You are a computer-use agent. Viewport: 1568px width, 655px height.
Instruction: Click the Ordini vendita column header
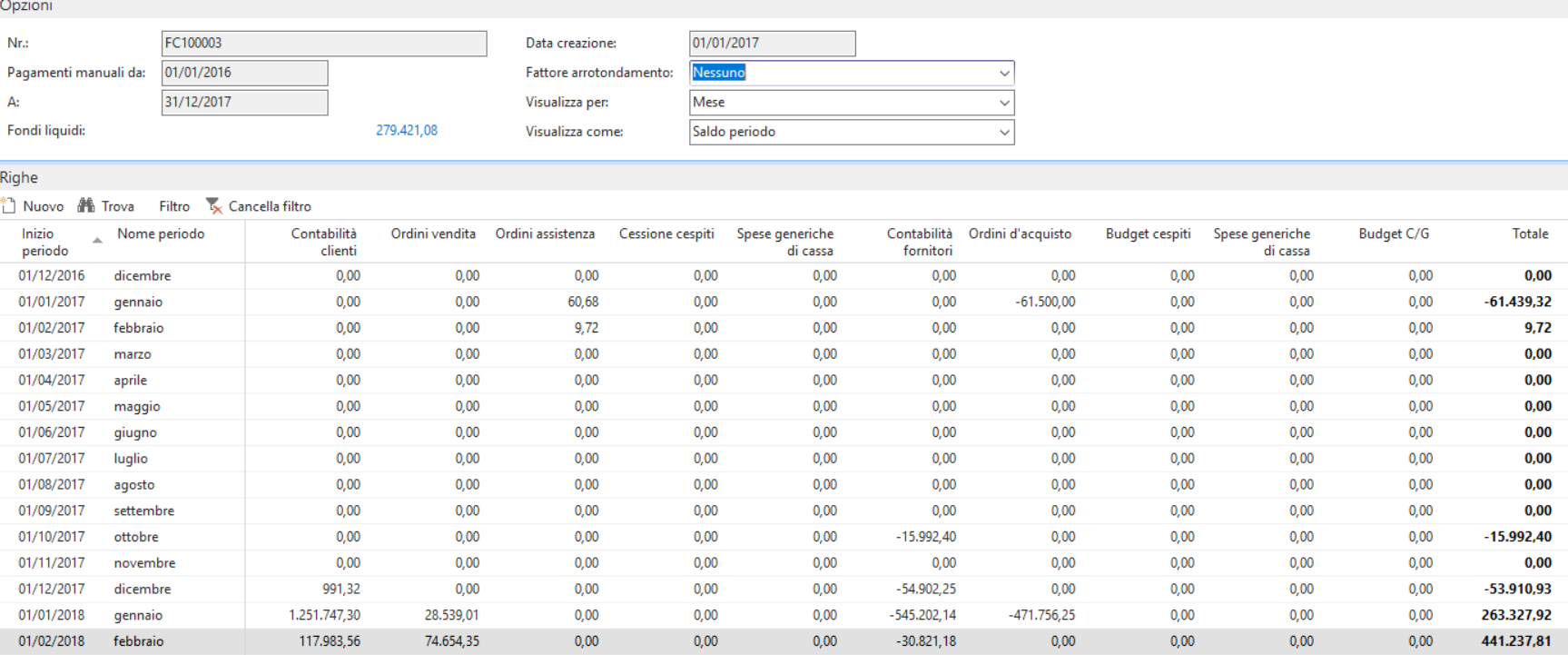(433, 233)
